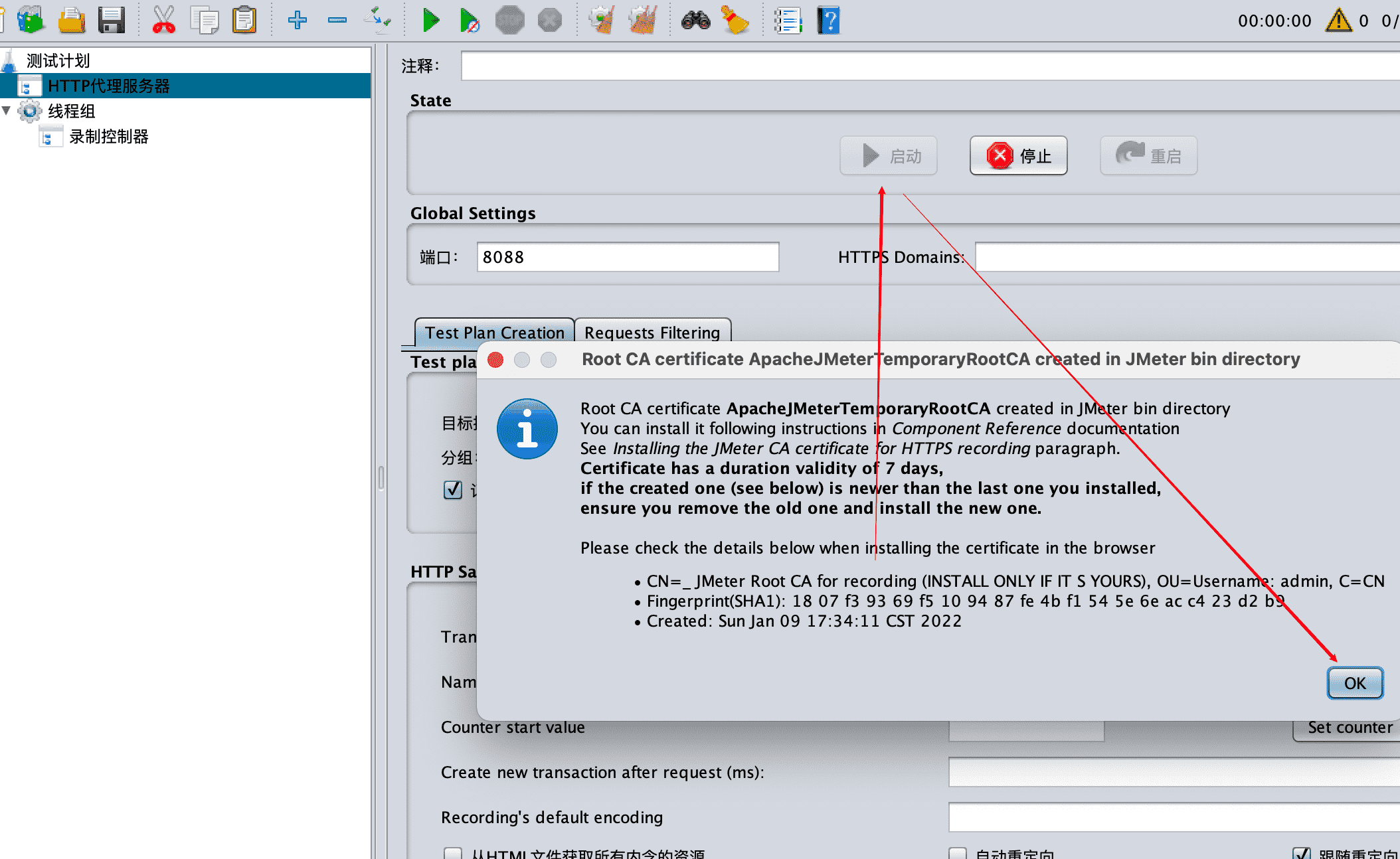Image resolution: width=1400 pixels, height=859 pixels.
Task: Select 线程组 in the tree
Action: coord(71,111)
